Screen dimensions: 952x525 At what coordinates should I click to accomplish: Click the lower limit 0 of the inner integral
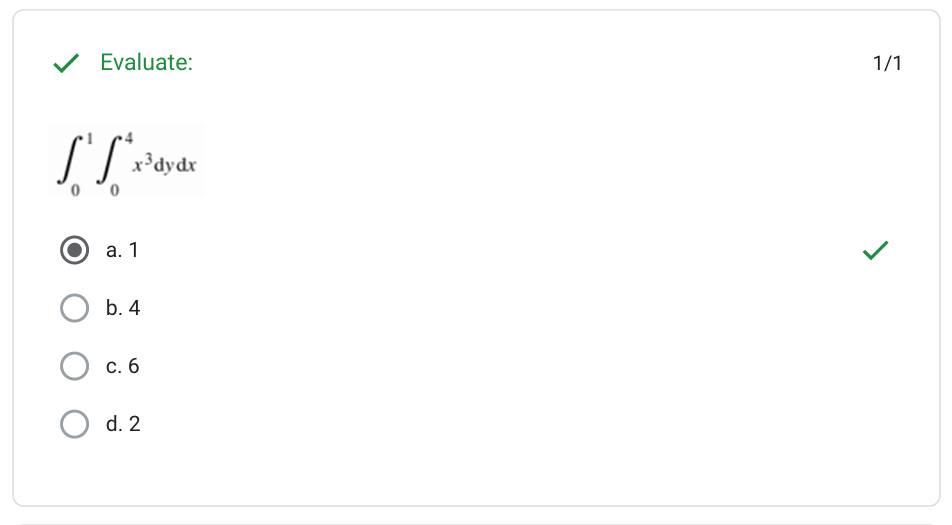[113, 189]
